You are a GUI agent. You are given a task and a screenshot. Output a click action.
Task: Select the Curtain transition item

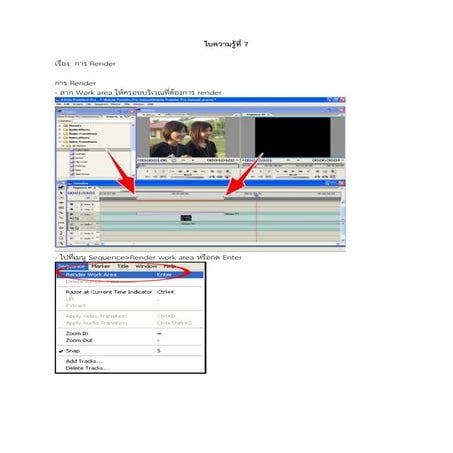tap(78, 154)
